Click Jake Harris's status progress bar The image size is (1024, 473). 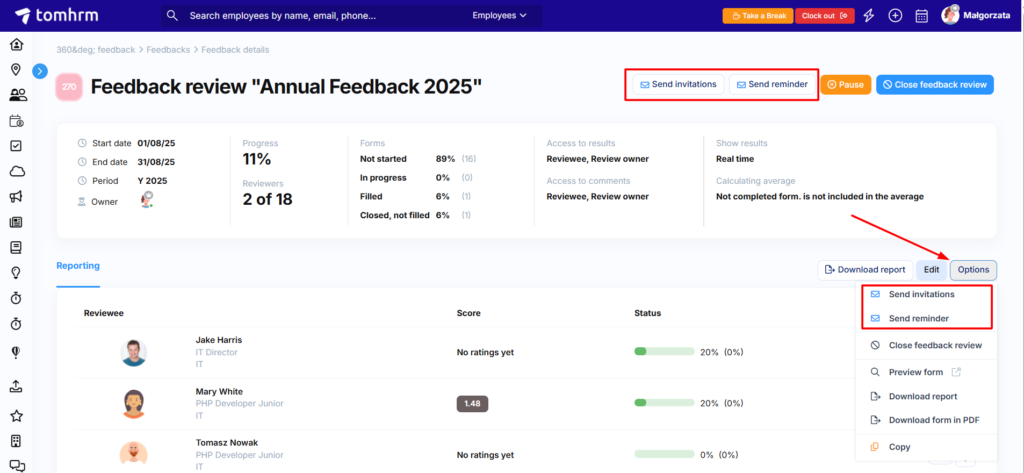point(664,352)
